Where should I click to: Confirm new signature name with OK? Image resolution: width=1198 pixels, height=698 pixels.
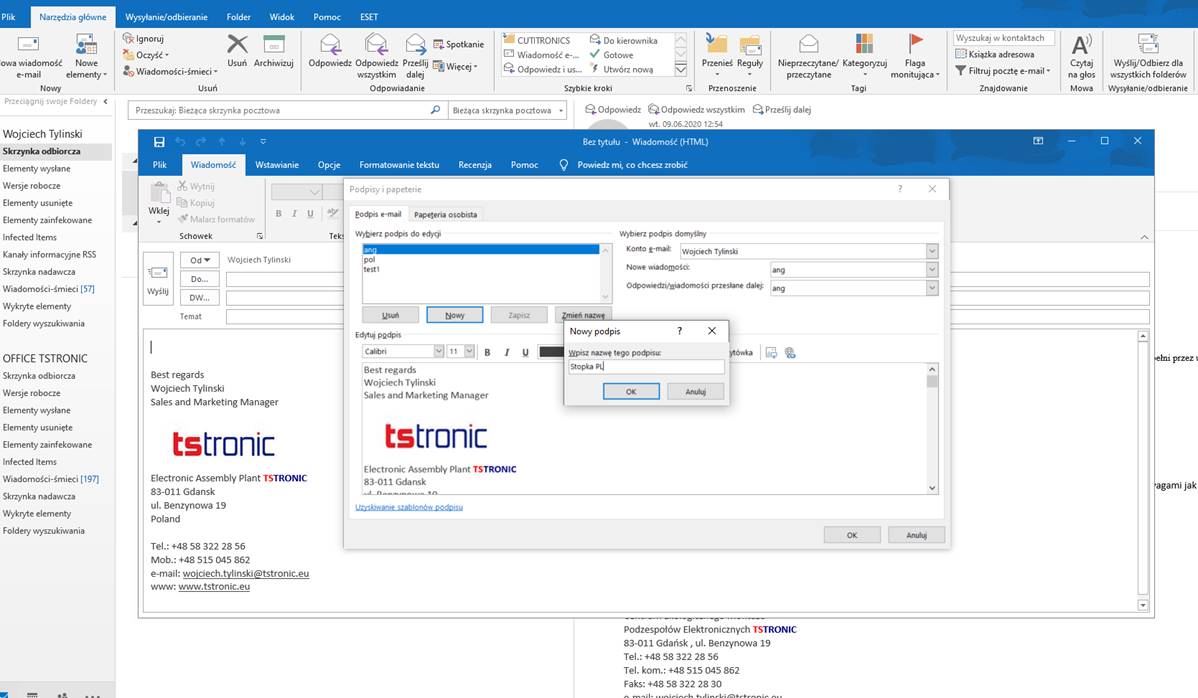click(x=631, y=392)
